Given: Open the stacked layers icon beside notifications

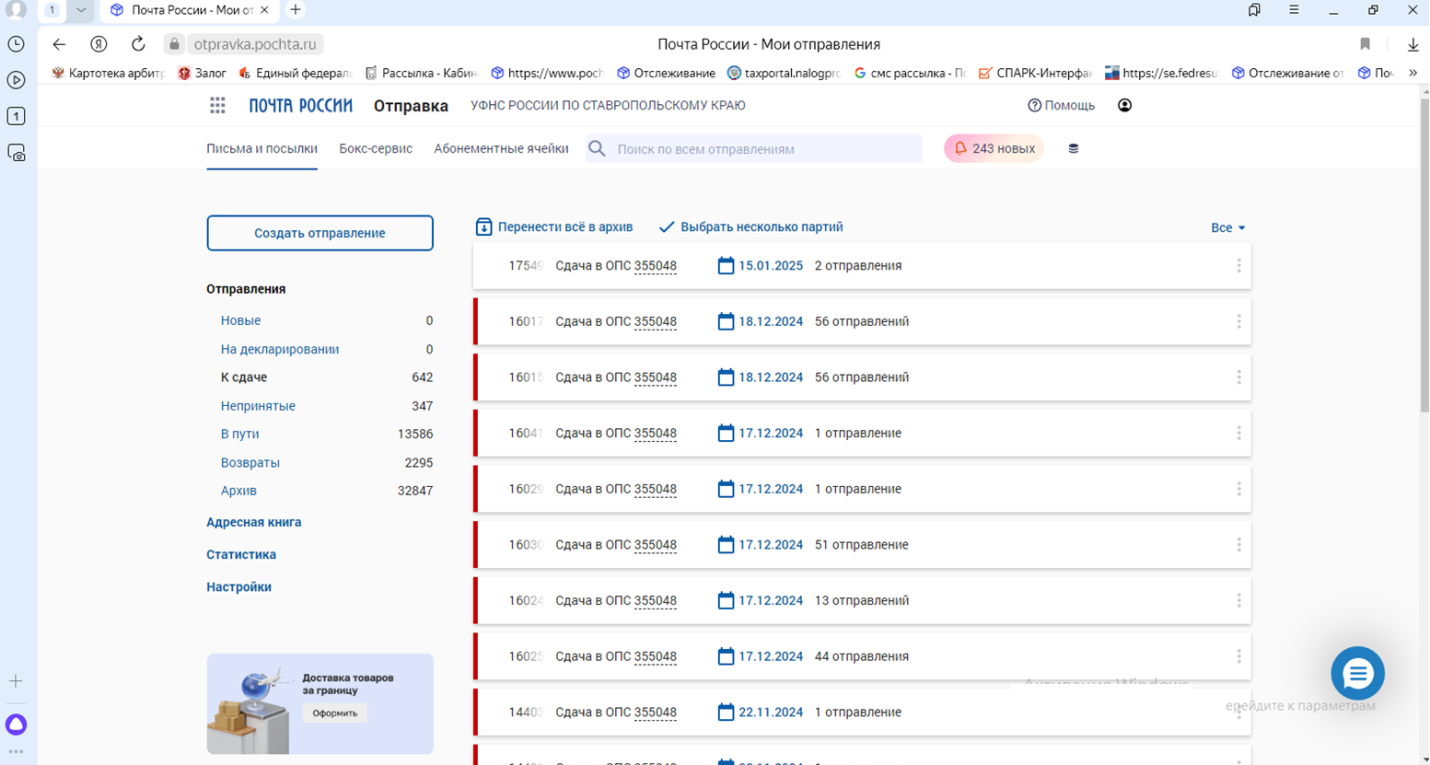Looking at the screenshot, I should [x=1073, y=149].
